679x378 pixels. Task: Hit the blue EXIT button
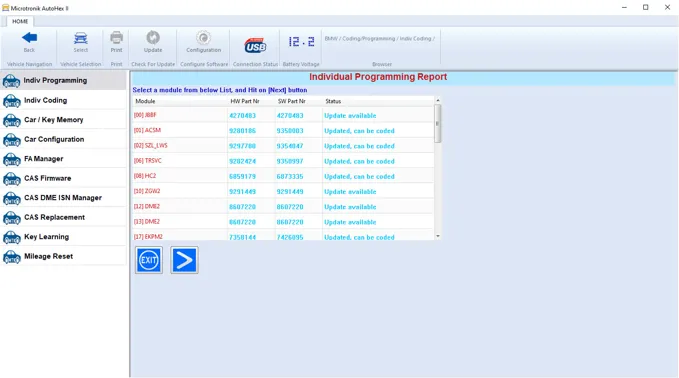149,260
